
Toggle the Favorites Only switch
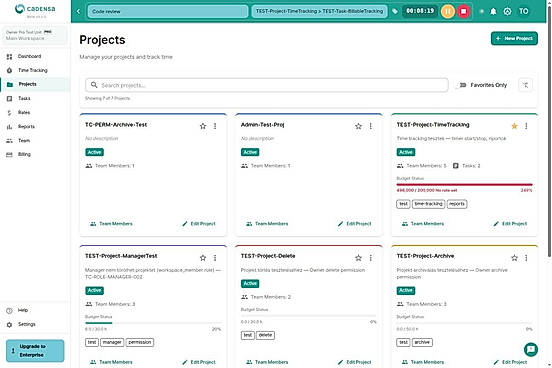click(x=462, y=85)
